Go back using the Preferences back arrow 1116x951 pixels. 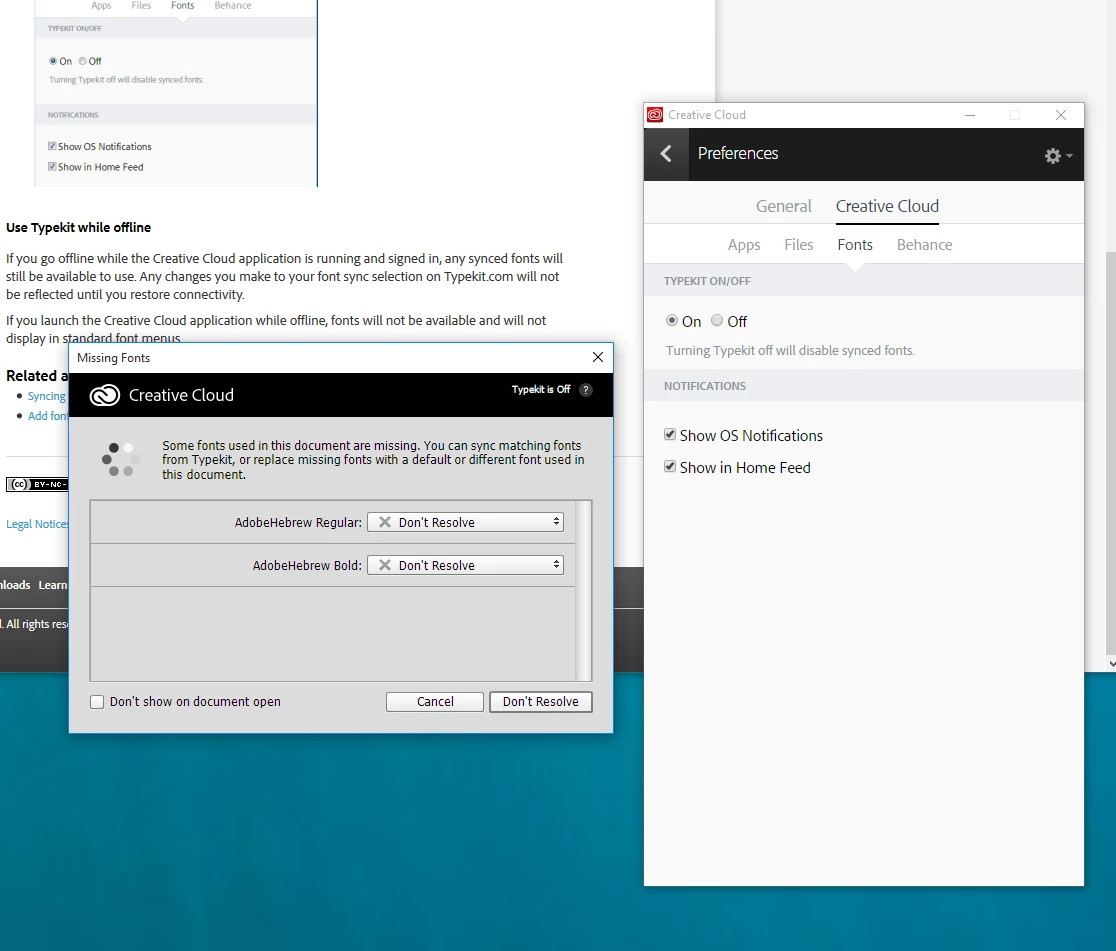[666, 154]
